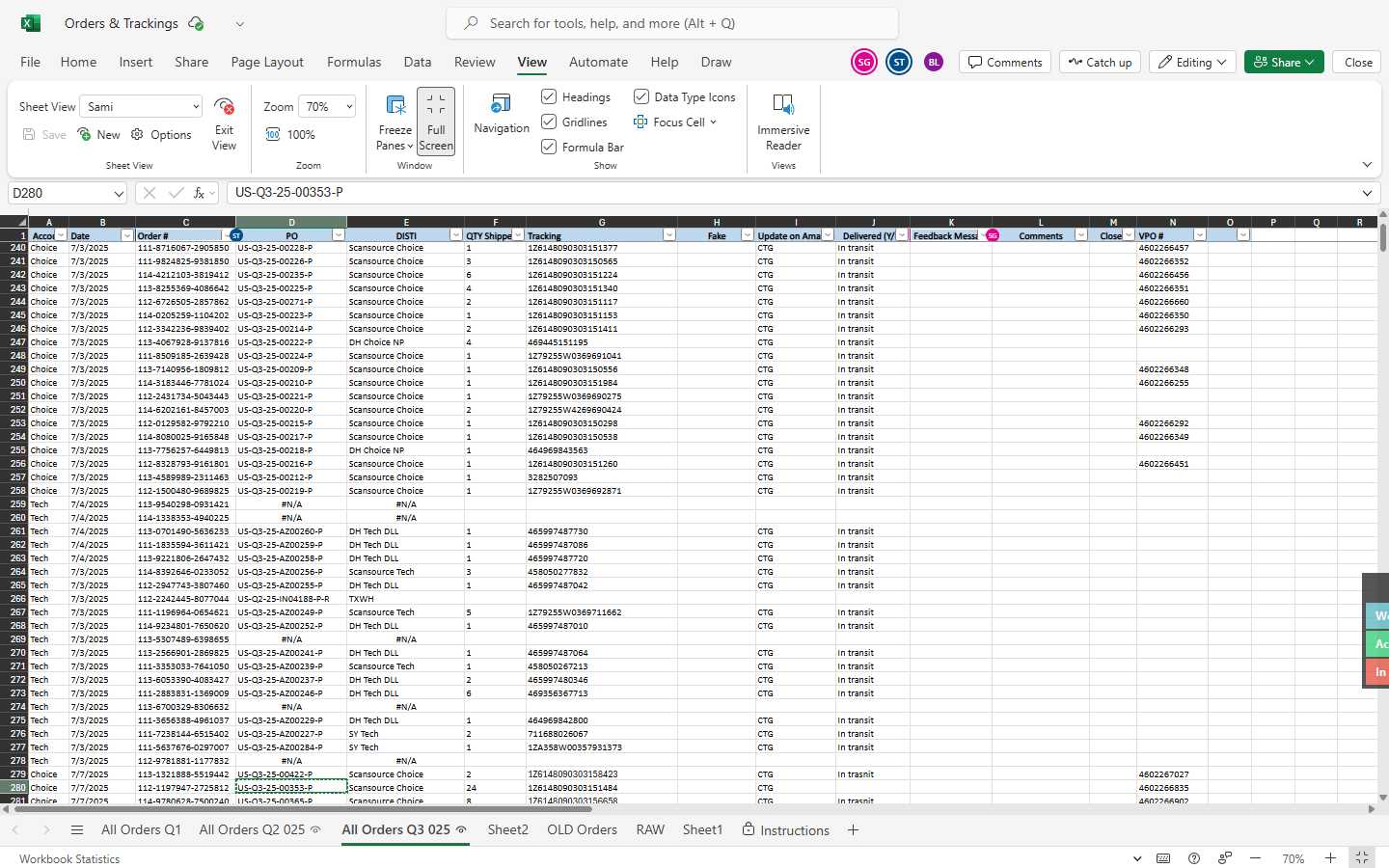Open the Comments pane
Viewport: 1389px width, 868px height.
[1005, 62]
